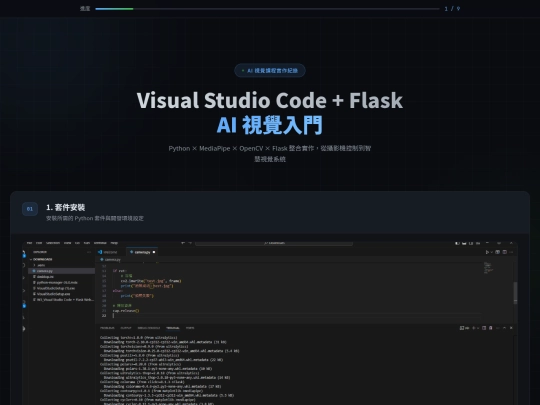Toggle the secondary sidebar layout icon
The image size is (540, 405).
[x=471, y=243]
